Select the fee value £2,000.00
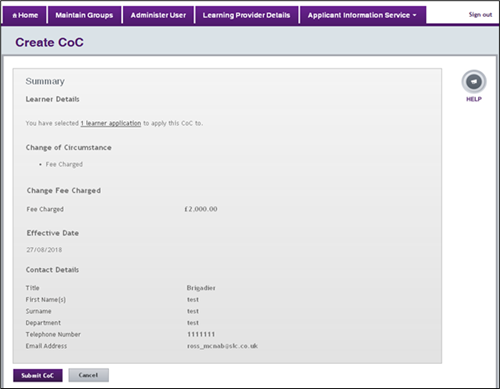 pos(201,209)
